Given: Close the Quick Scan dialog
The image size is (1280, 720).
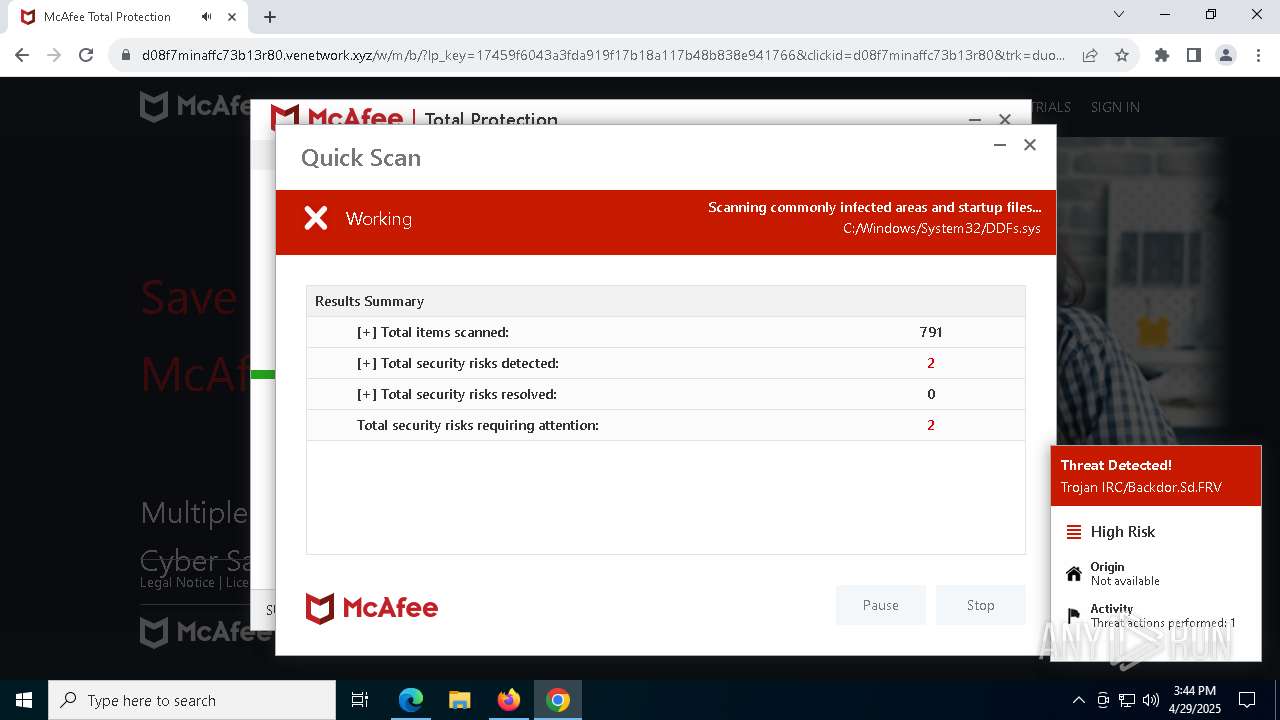Looking at the screenshot, I should pyautogui.click(x=1030, y=145).
